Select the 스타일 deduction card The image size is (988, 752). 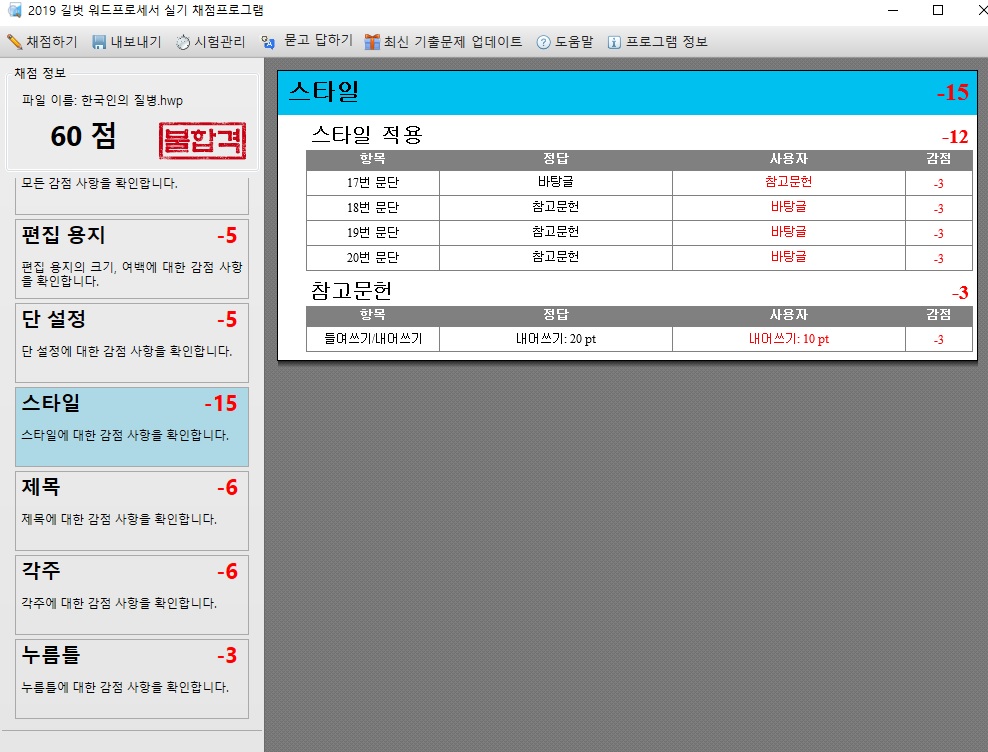132,427
